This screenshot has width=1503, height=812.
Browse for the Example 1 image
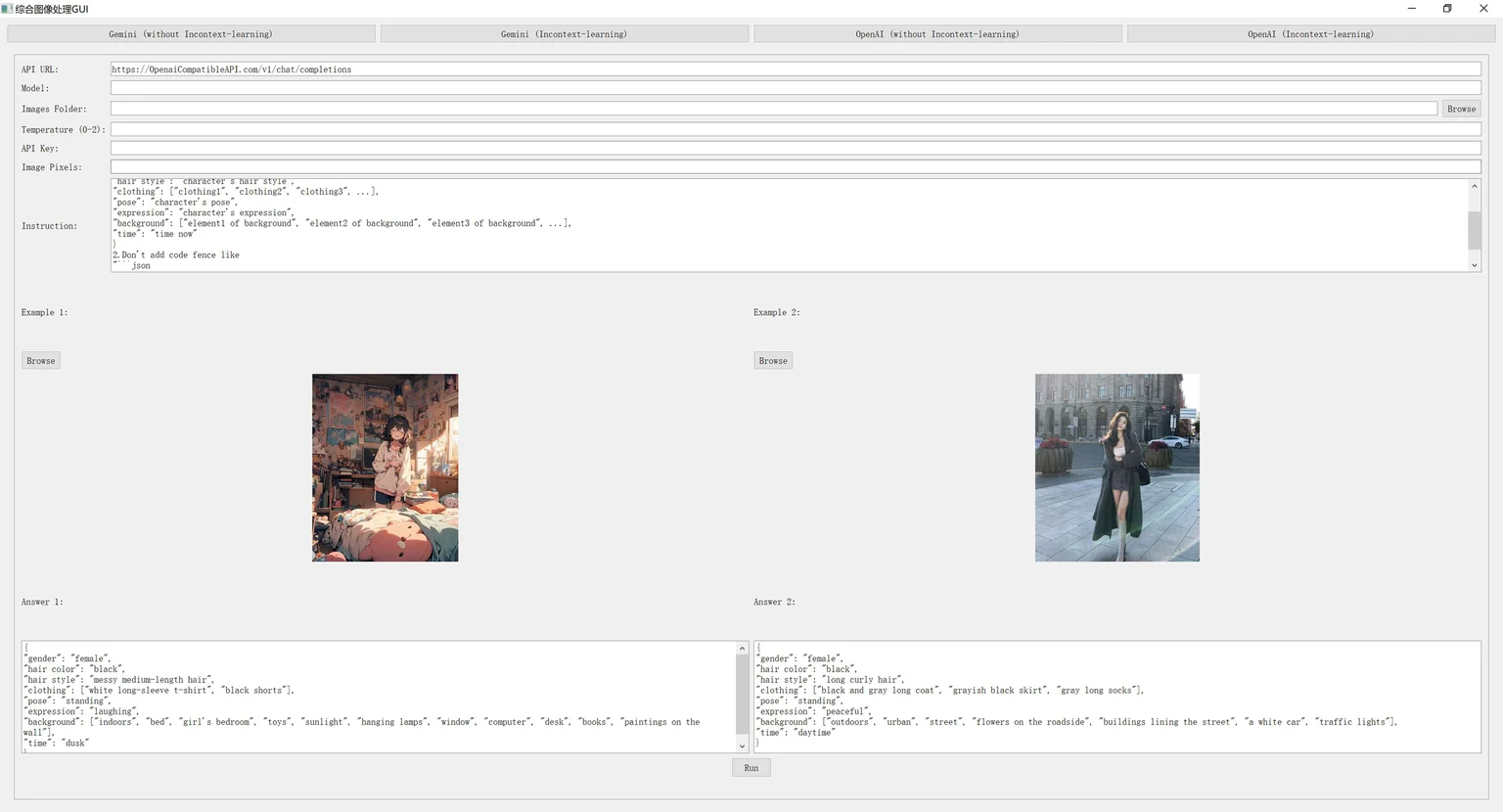41,361
